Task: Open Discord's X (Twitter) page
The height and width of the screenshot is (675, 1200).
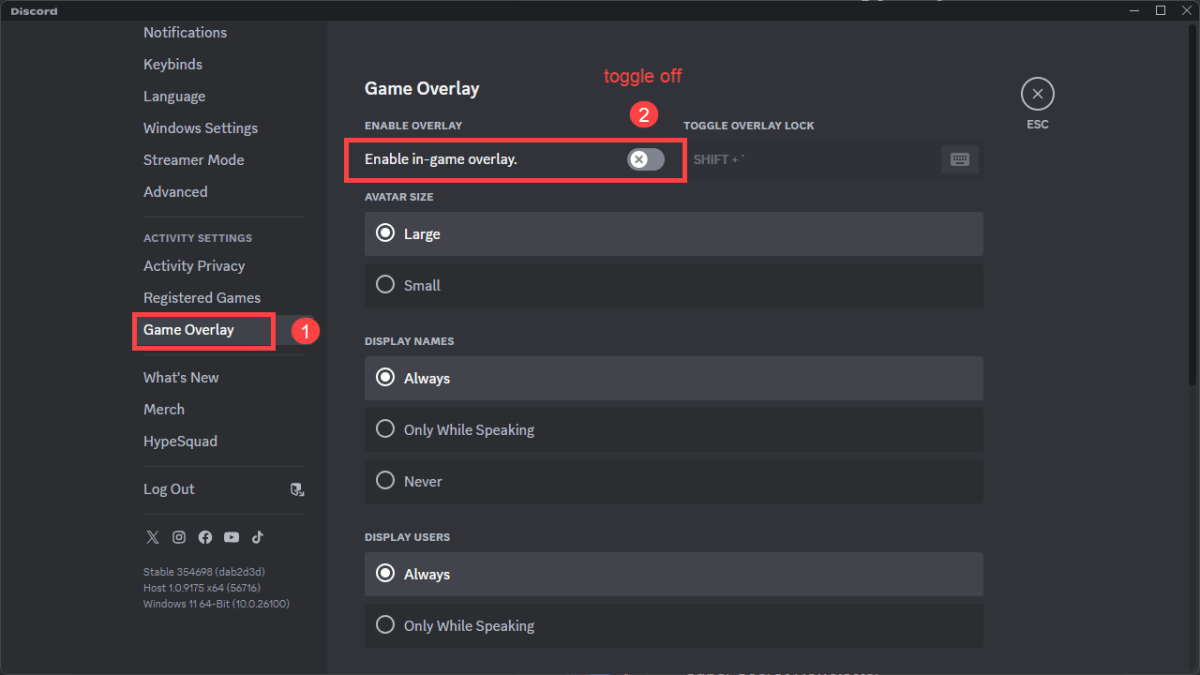Action: (152, 537)
